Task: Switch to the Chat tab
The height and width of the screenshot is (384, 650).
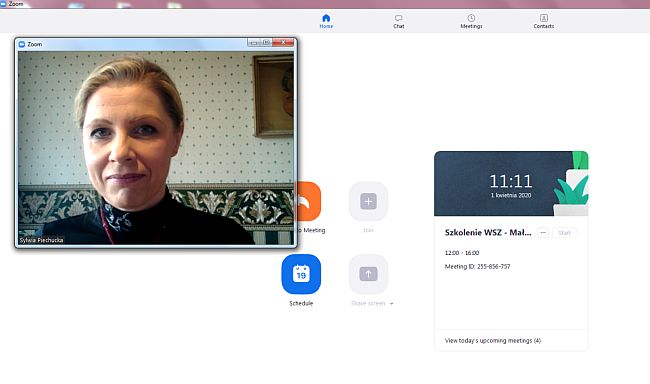Action: tap(398, 21)
